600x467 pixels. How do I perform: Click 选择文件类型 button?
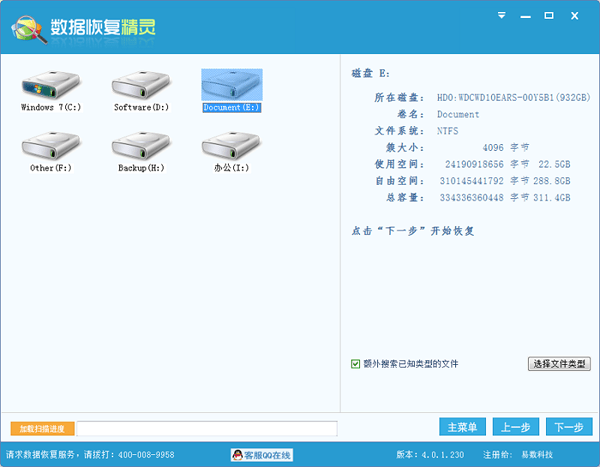coord(559,364)
